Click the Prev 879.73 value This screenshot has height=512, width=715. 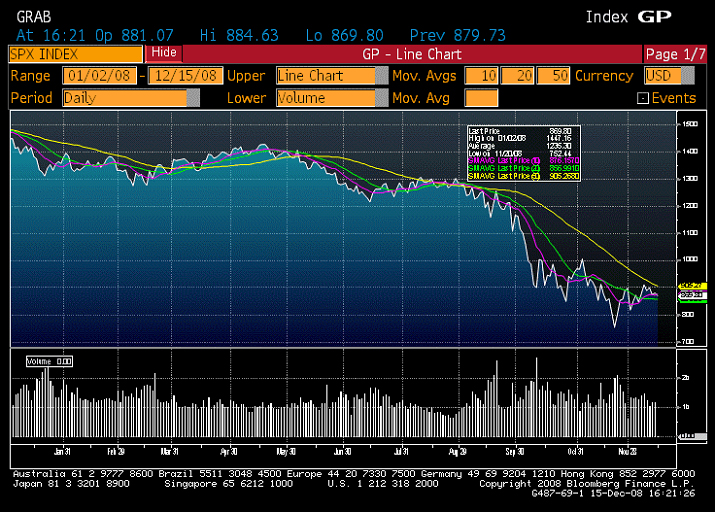pos(458,36)
